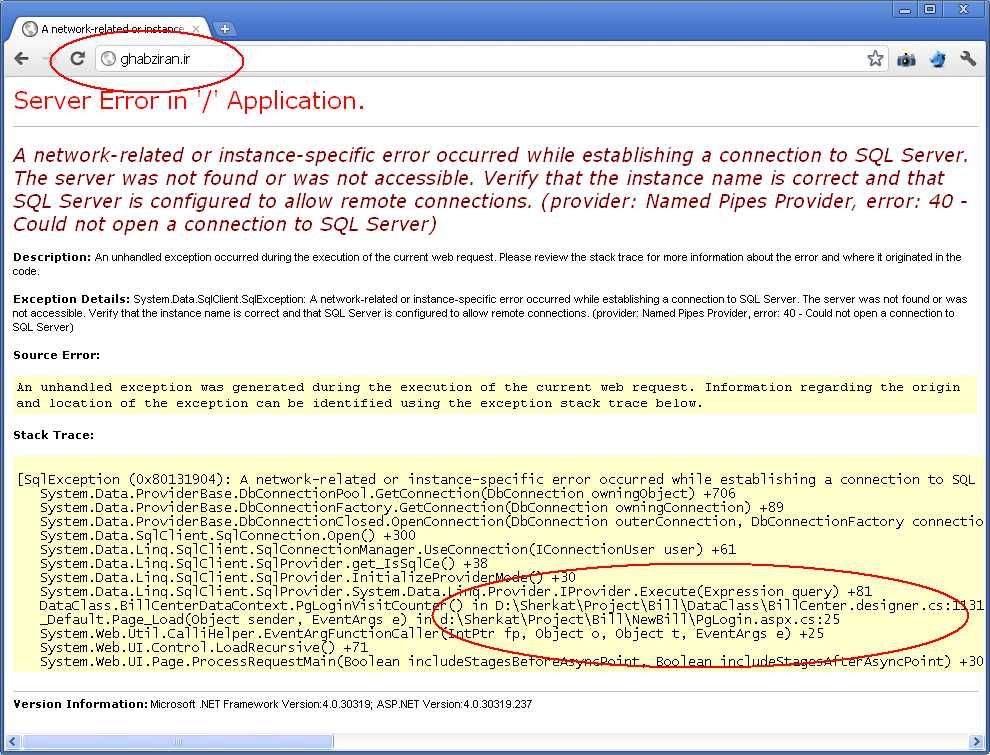The height and width of the screenshot is (755, 990).
Task: Maximize the browser window
Action: pos(930,9)
